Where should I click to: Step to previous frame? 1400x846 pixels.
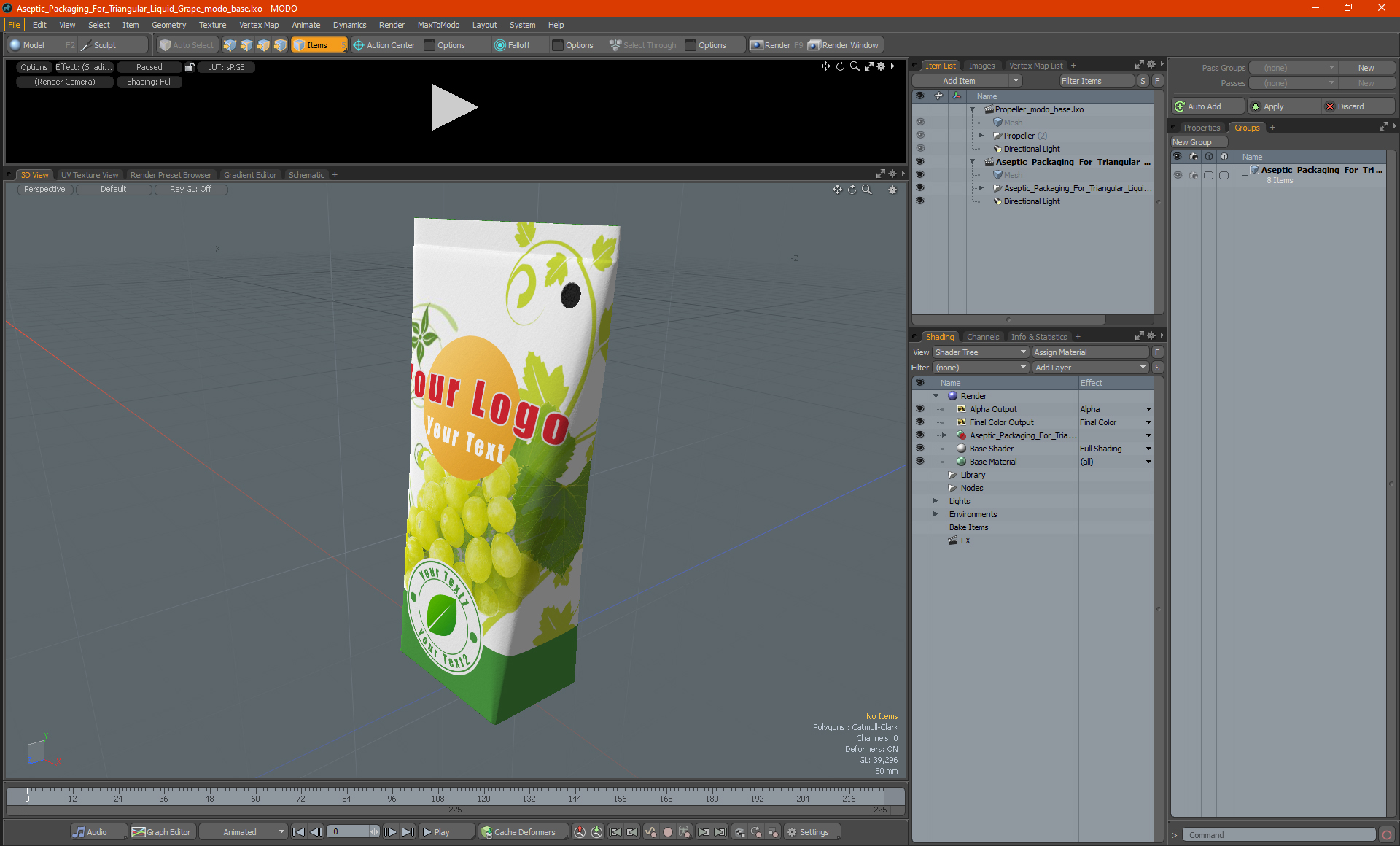[316, 832]
